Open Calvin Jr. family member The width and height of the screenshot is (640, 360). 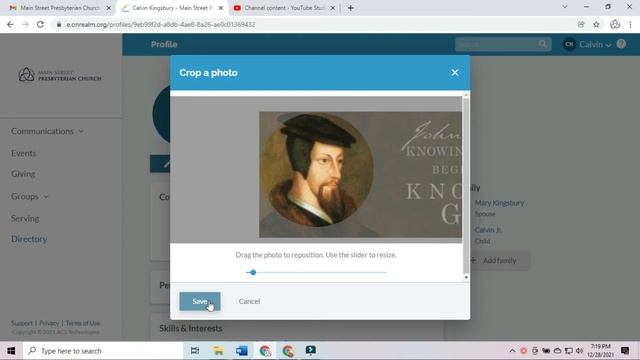(x=488, y=230)
